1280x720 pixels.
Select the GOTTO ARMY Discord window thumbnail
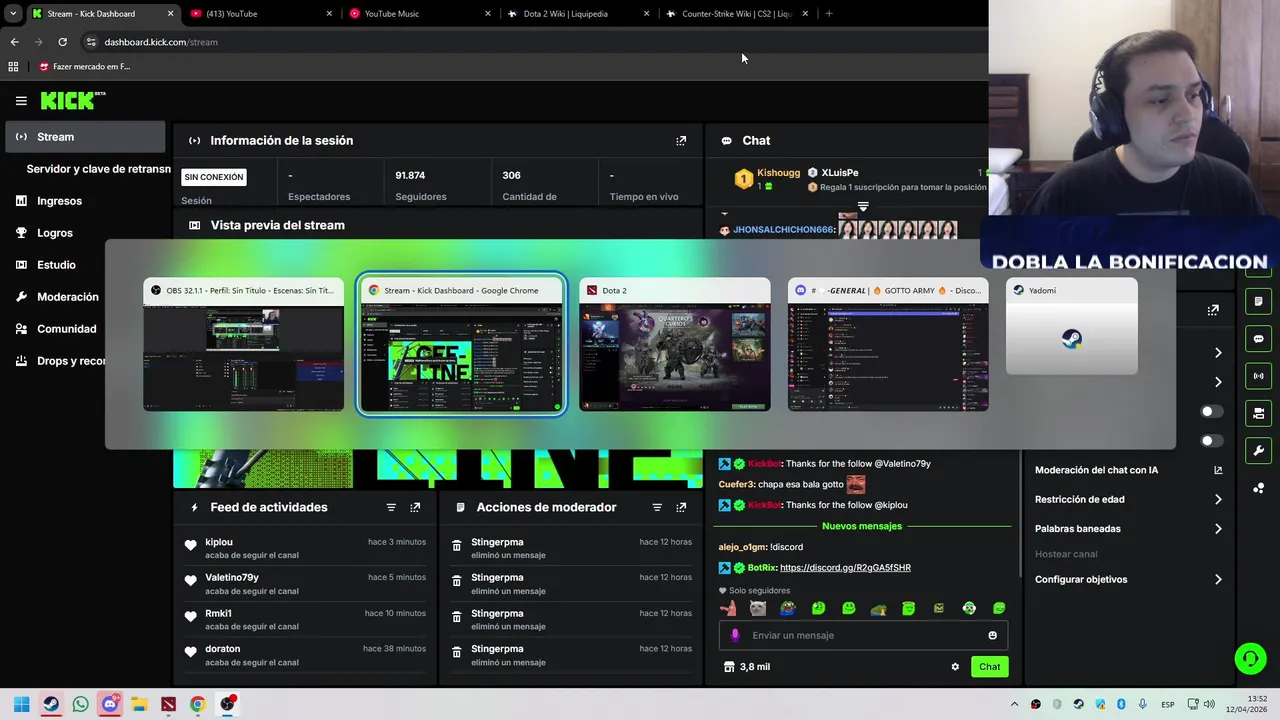click(x=888, y=345)
